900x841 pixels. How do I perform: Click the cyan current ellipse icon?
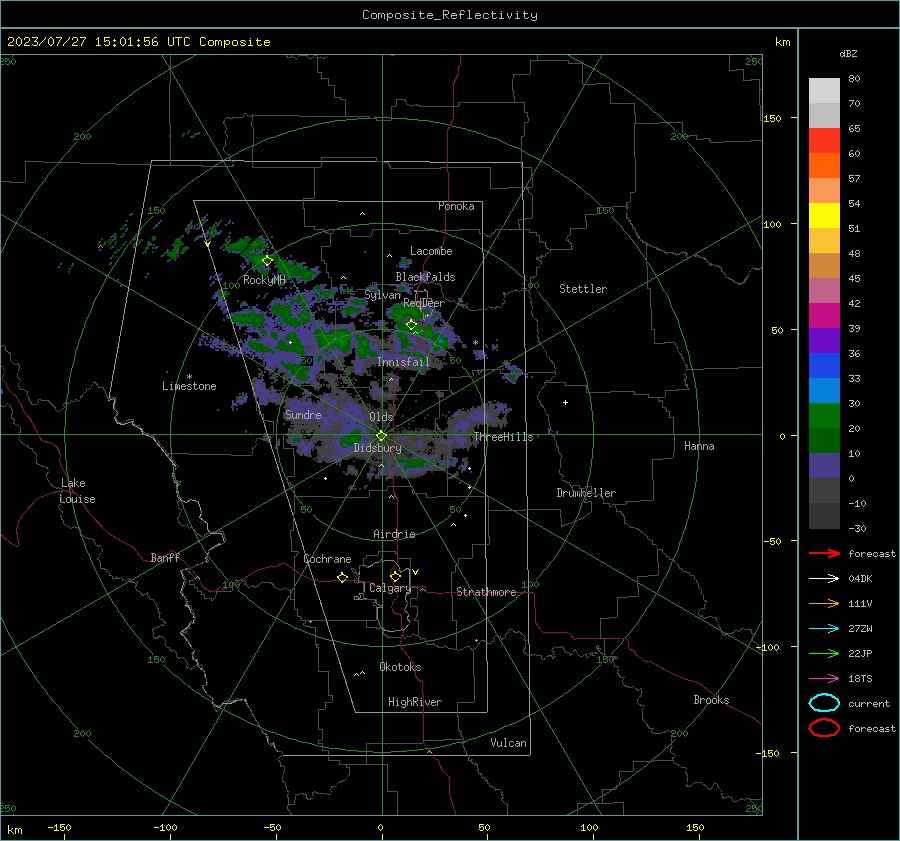click(824, 703)
